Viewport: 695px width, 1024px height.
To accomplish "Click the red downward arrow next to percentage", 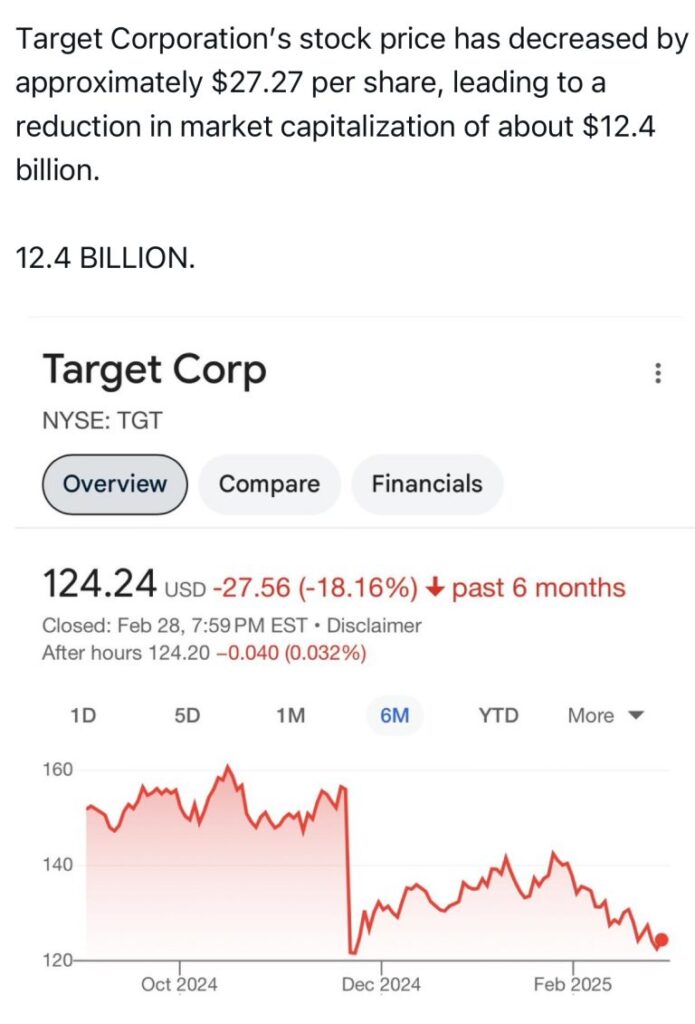I will pyautogui.click(x=436, y=587).
